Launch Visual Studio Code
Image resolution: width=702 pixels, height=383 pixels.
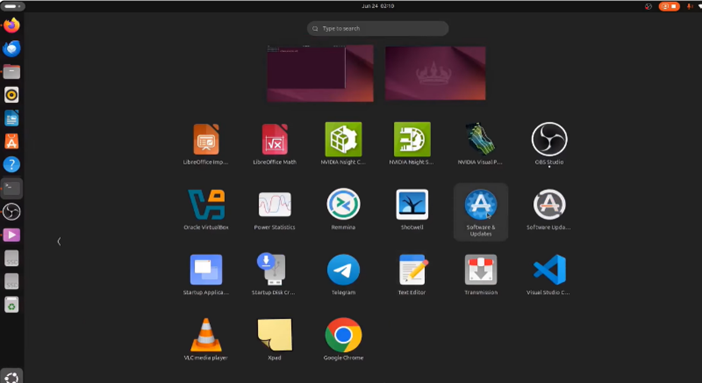549,275
